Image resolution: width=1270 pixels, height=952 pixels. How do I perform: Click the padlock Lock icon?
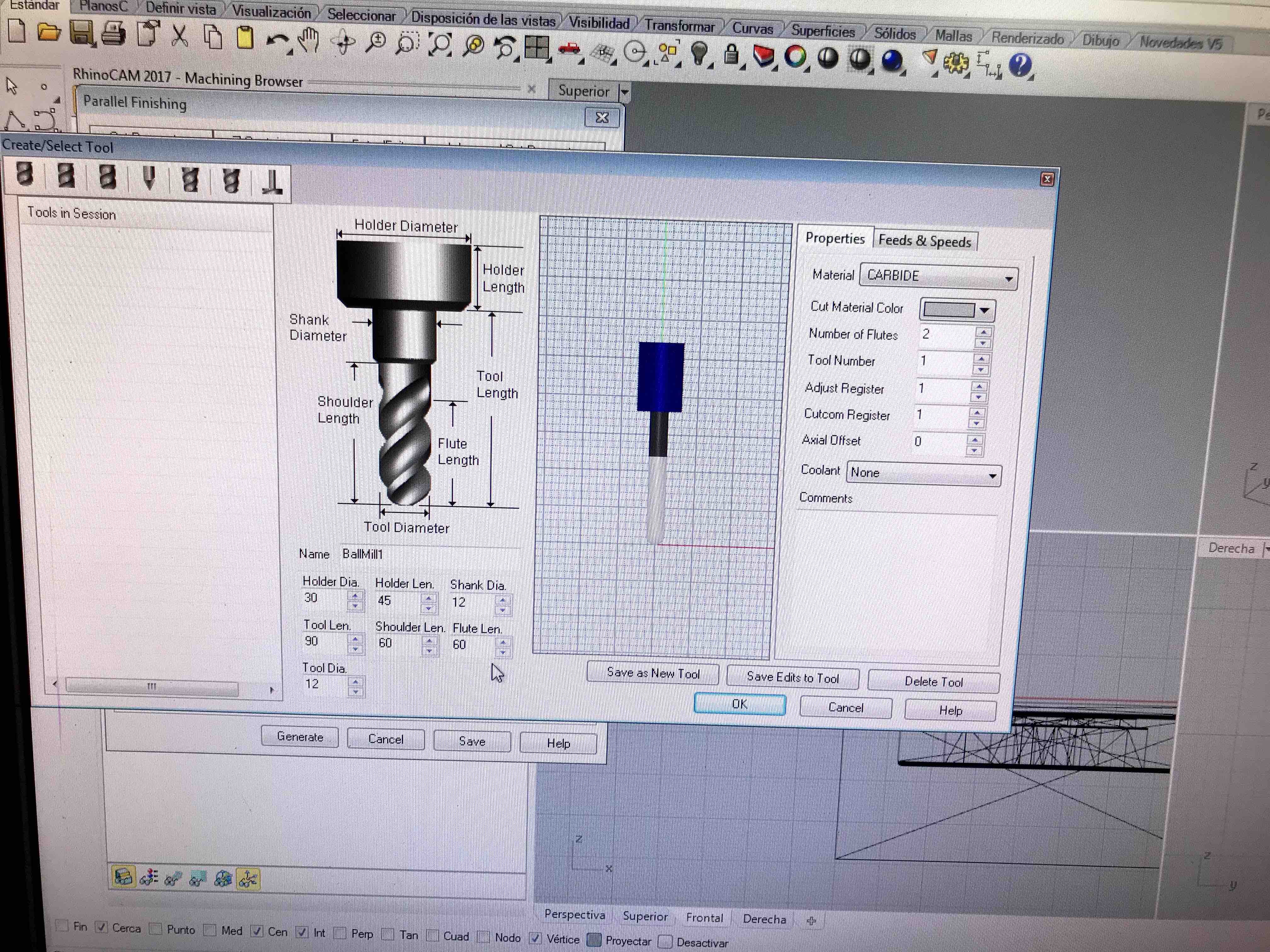click(731, 56)
